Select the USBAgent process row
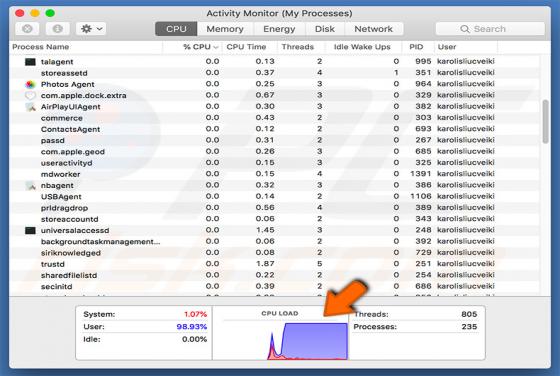560x376 pixels. (274, 196)
